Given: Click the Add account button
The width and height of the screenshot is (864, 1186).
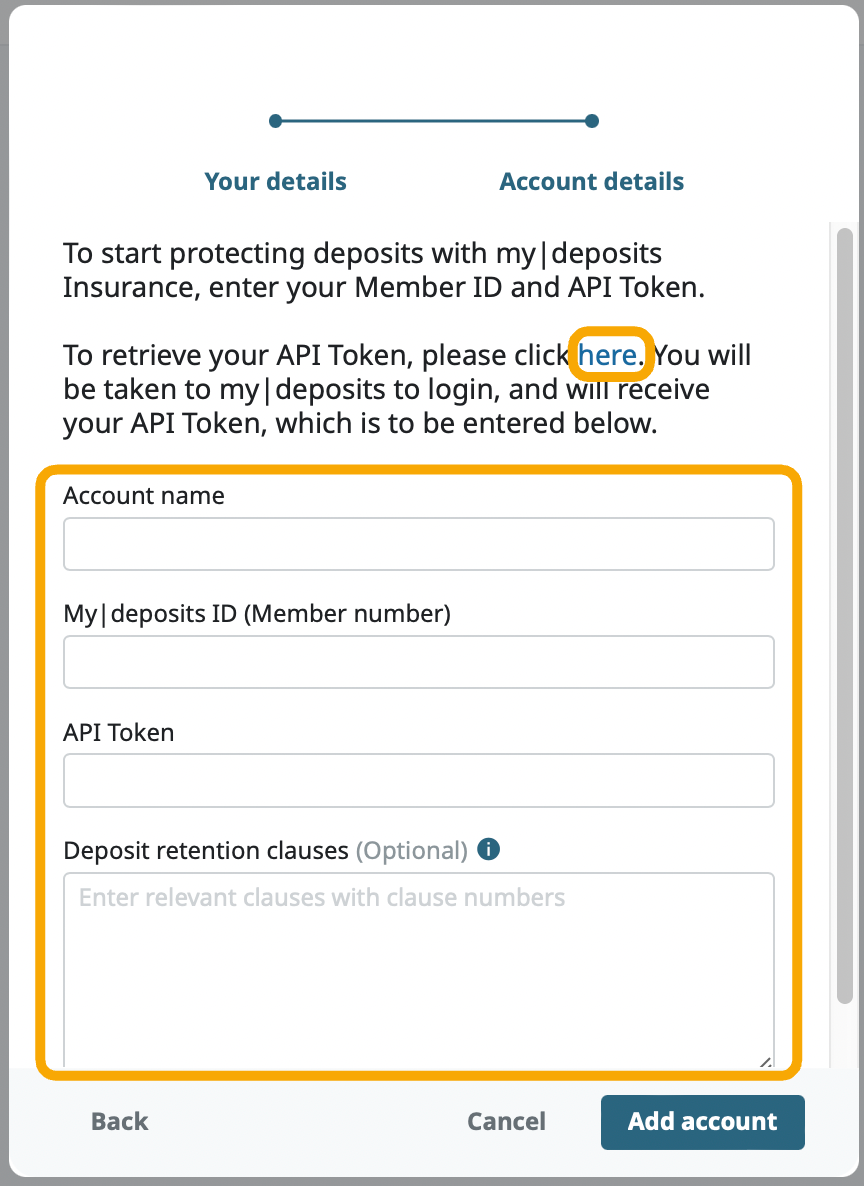Looking at the screenshot, I should coord(702,1121).
